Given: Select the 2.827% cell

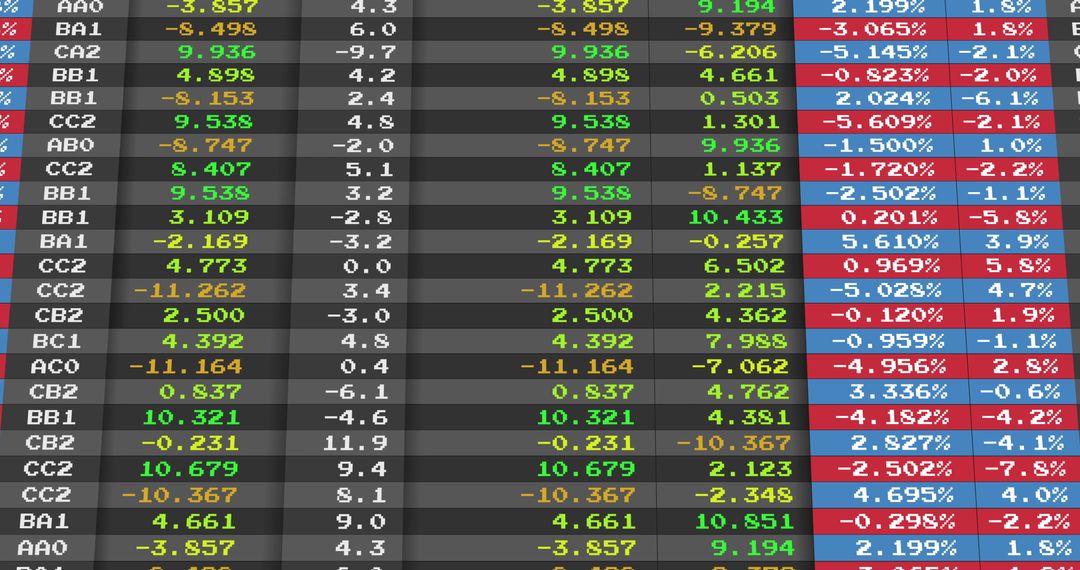Looking at the screenshot, I should pyautogui.click(x=893, y=443).
